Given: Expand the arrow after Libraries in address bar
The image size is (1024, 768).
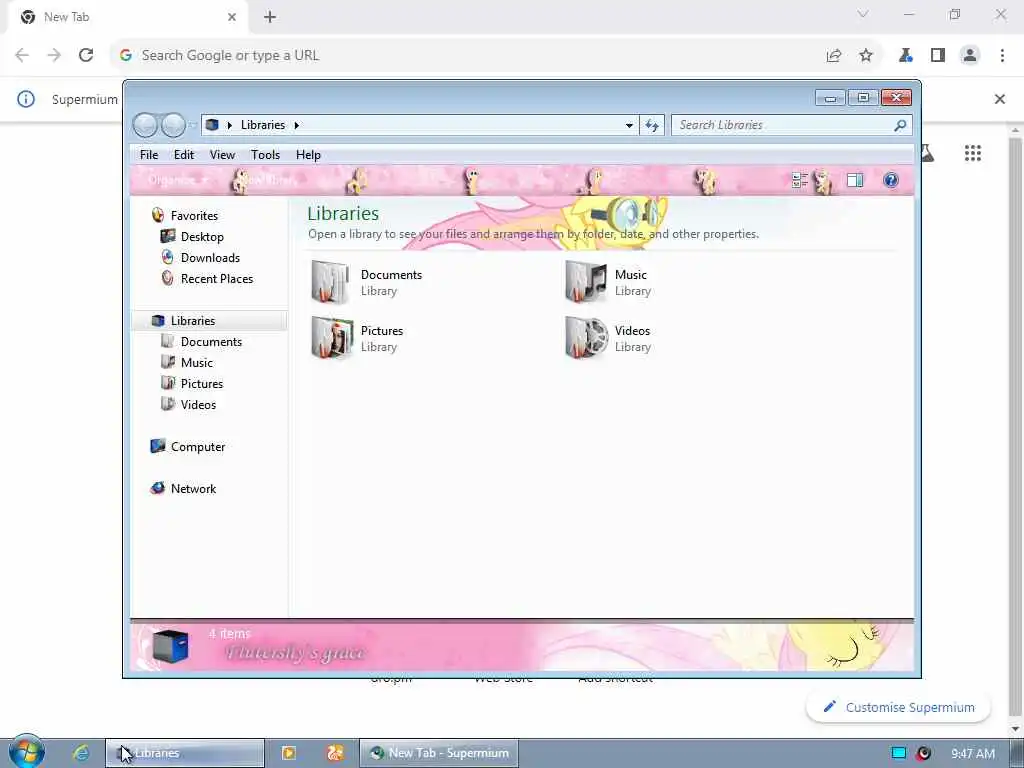Looking at the screenshot, I should (296, 125).
